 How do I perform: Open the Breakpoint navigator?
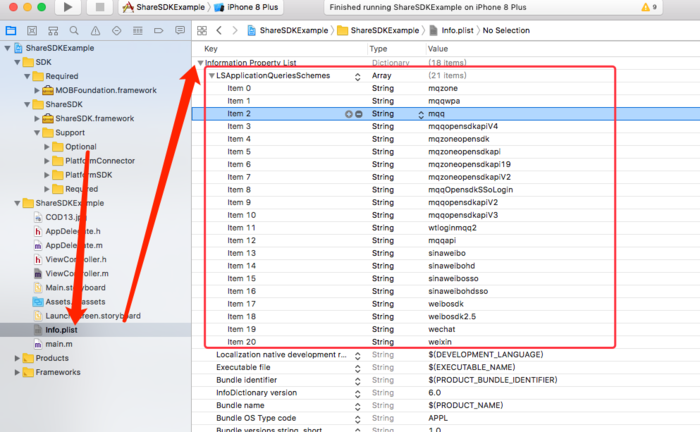[158, 30]
